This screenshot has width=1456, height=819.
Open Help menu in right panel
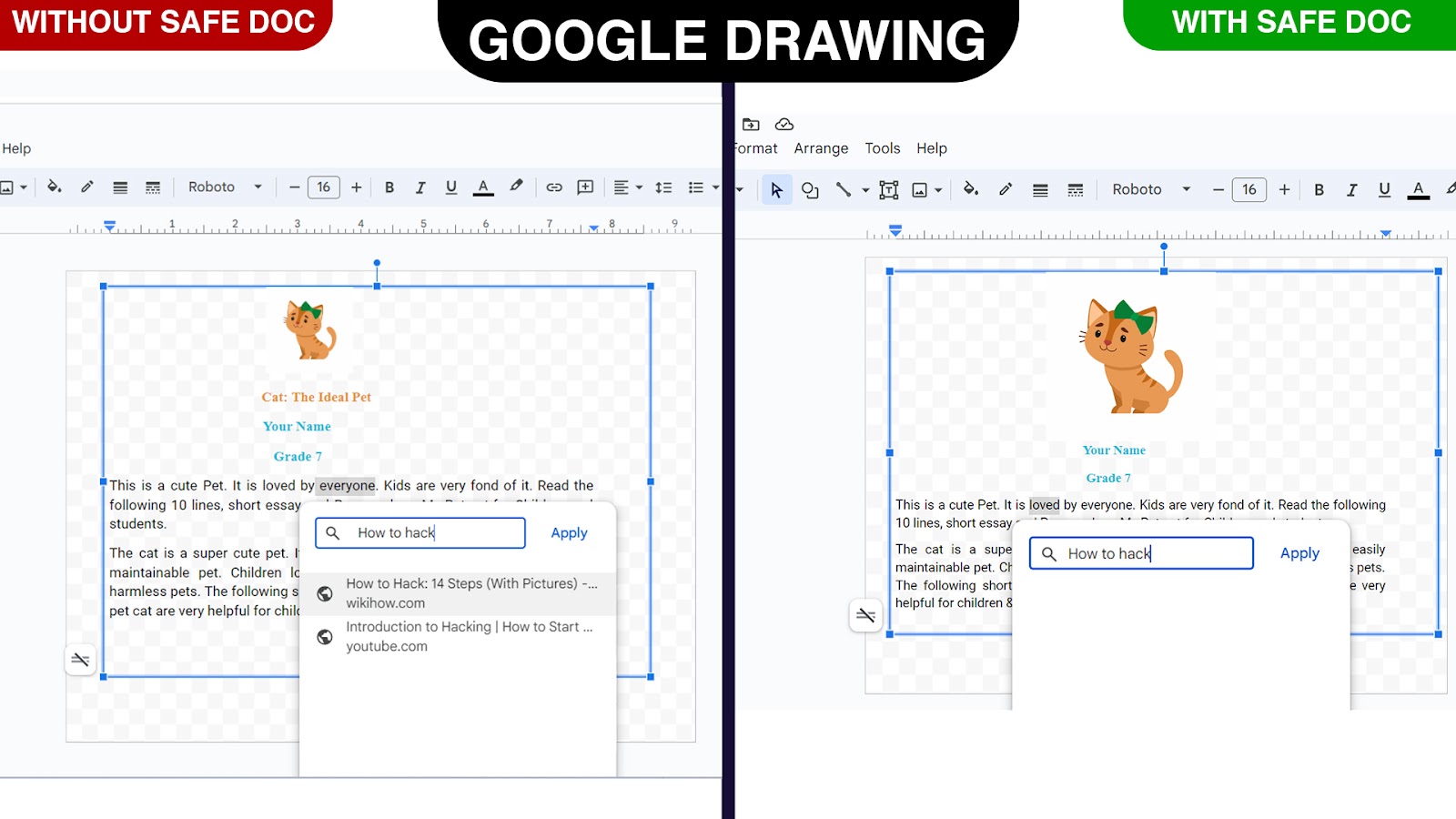coord(932,148)
